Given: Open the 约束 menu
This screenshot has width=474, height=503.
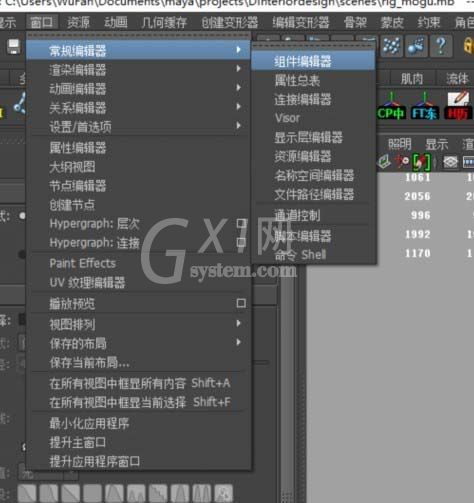Looking at the screenshot, I should (x=429, y=22).
